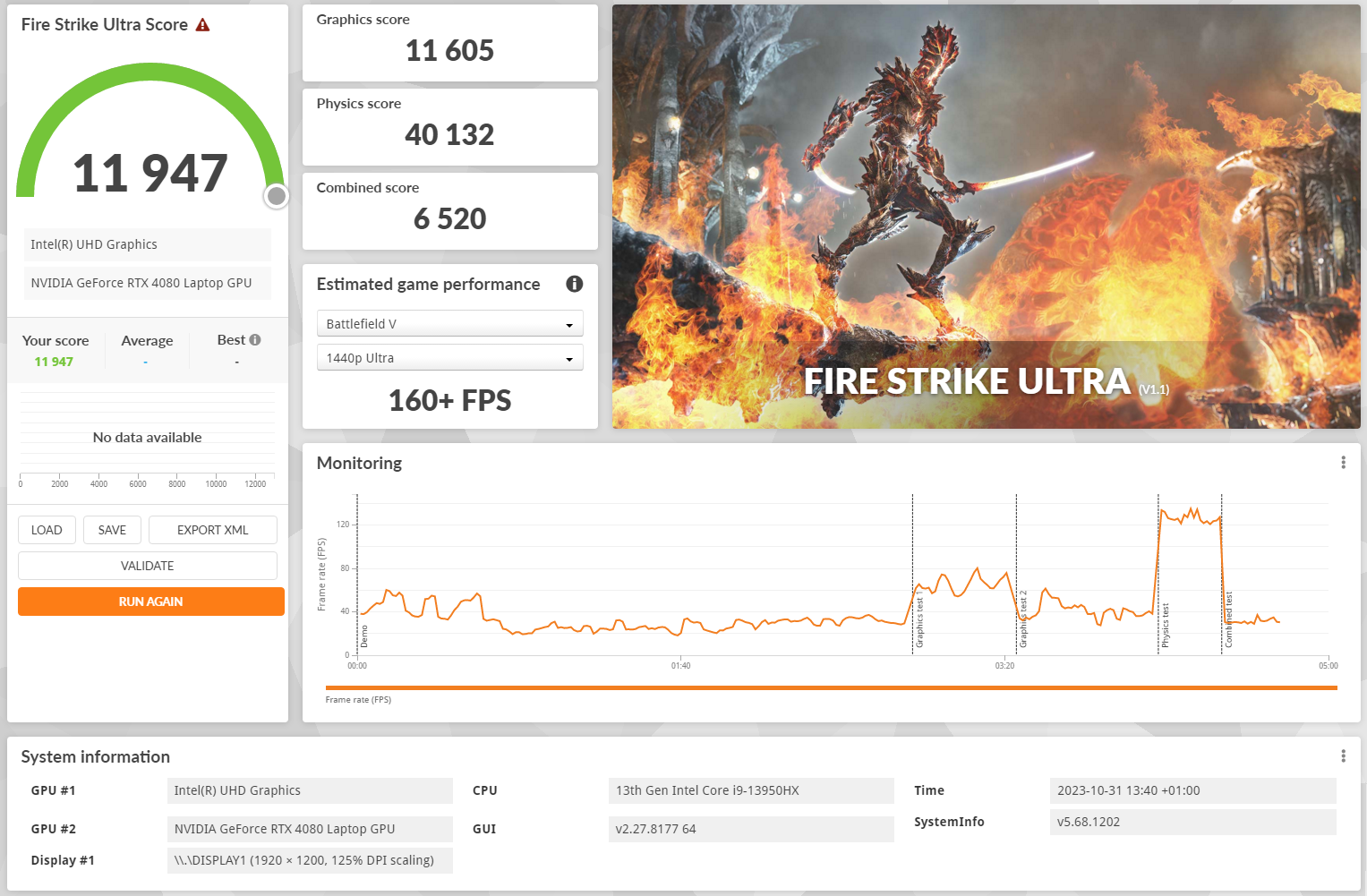Open the info tooltip for Estimated game performance
Image resolution: width=1367 pixels, height=896 pixels.
click(x=574, y=284)
